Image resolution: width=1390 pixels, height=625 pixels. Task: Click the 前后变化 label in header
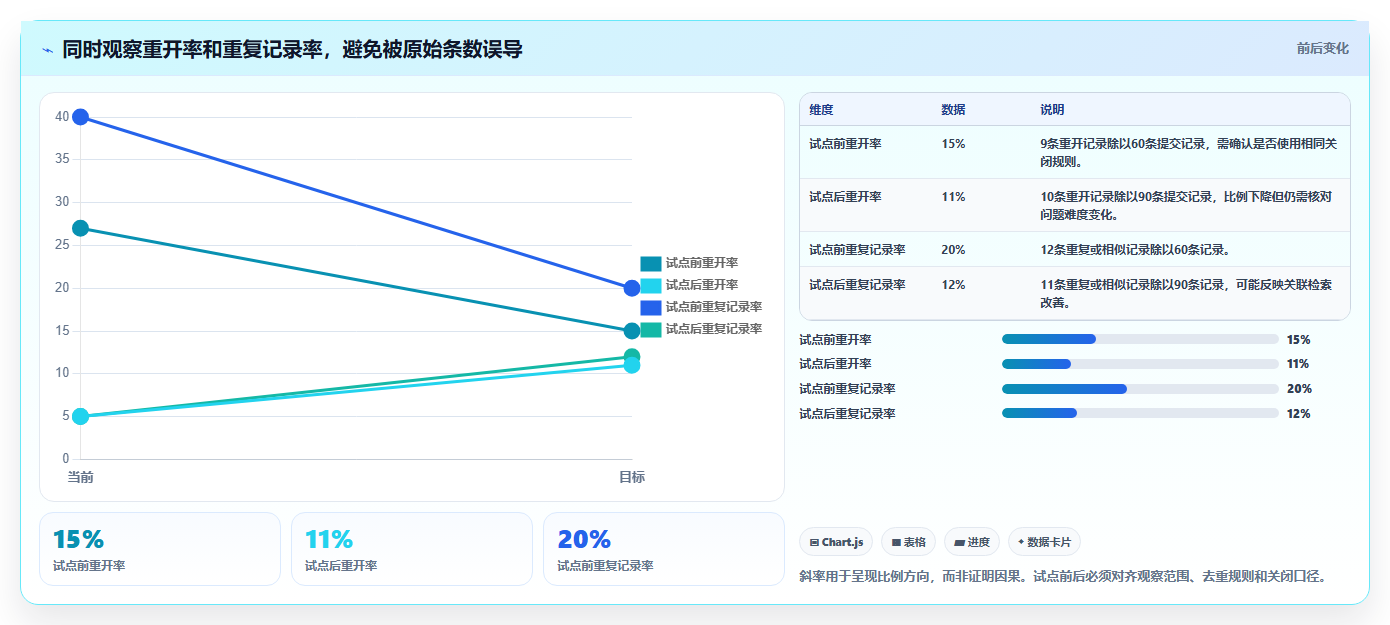coord(1322,48)
